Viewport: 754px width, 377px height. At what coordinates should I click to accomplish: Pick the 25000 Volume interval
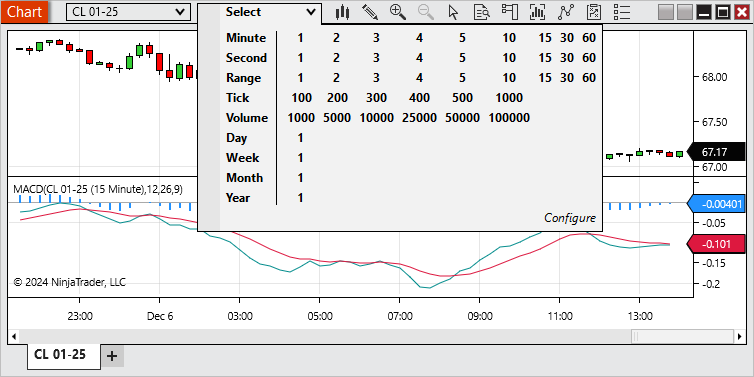(x=419, y=118)
